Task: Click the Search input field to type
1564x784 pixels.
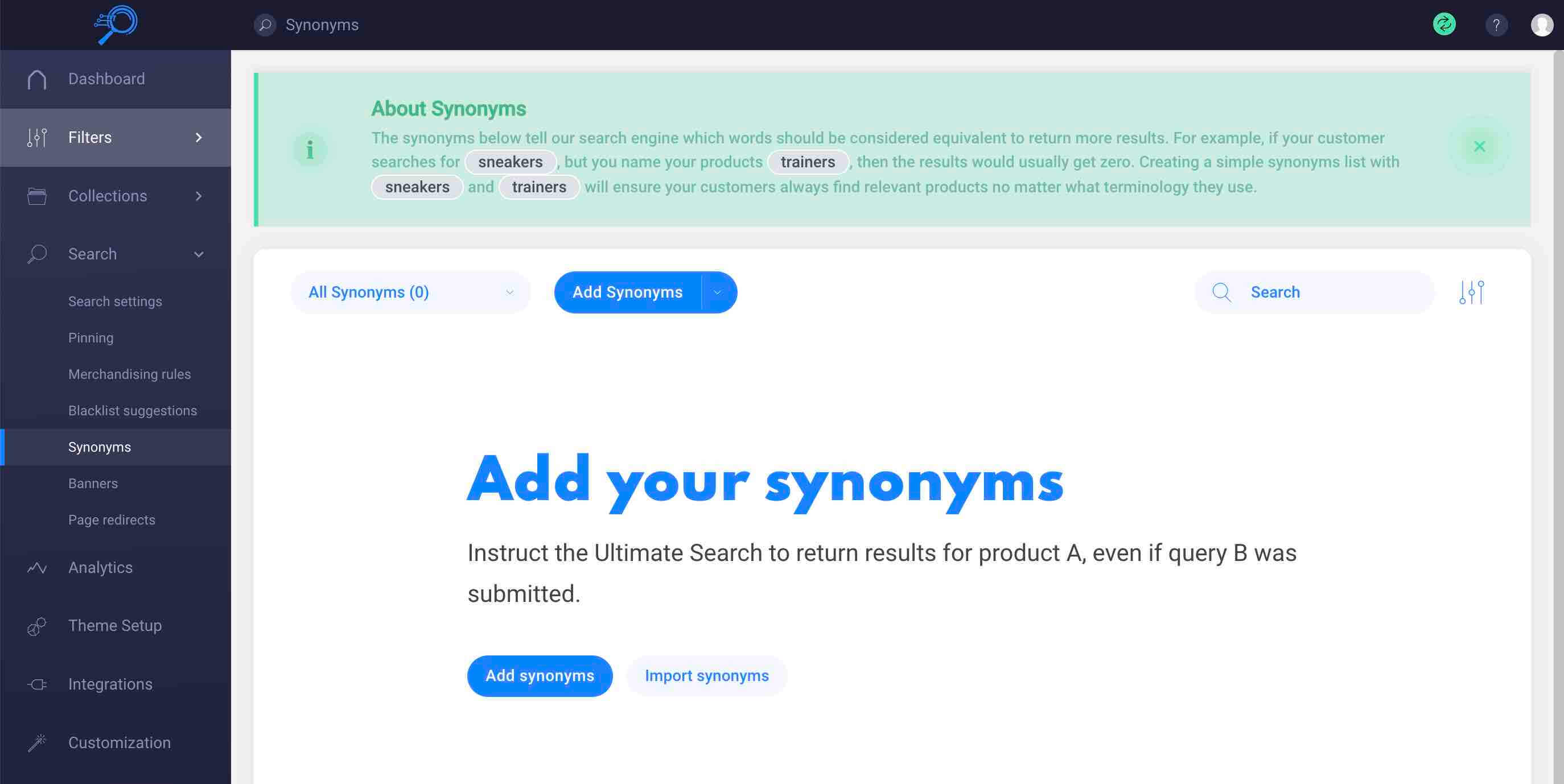Action: coord(1334,292)
